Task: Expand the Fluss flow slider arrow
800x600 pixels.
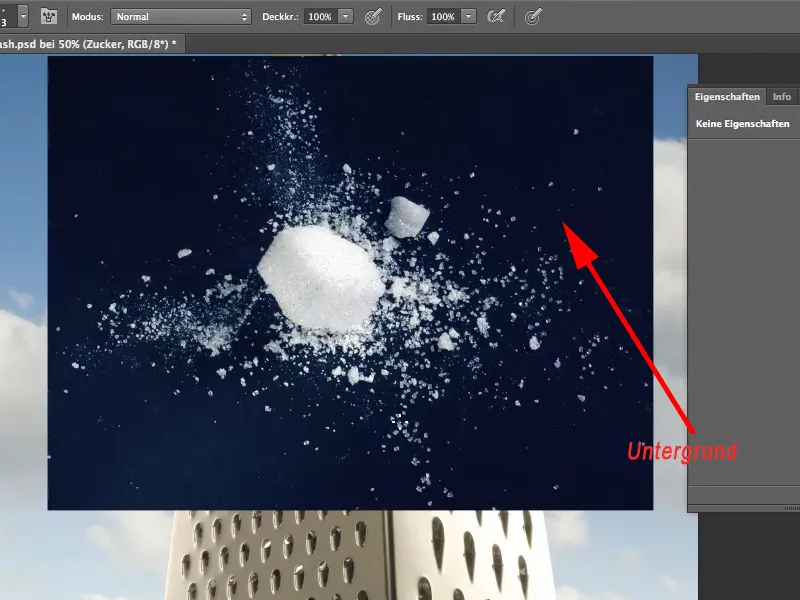Action: pyautogui.click(x=468, y=17)
